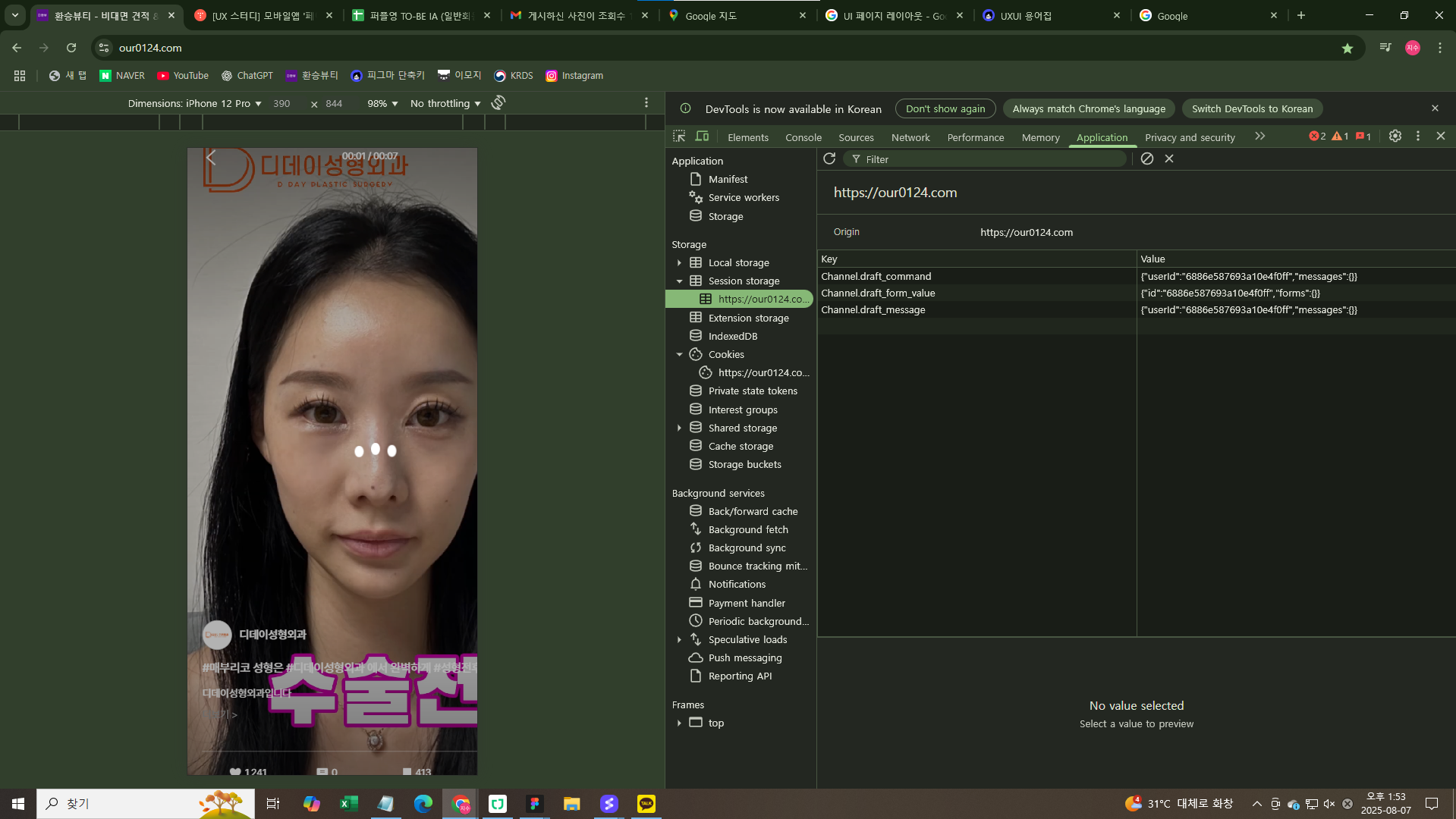Click the clear all storage icon
This screenshot has height=819, width=1456.
1147,158
